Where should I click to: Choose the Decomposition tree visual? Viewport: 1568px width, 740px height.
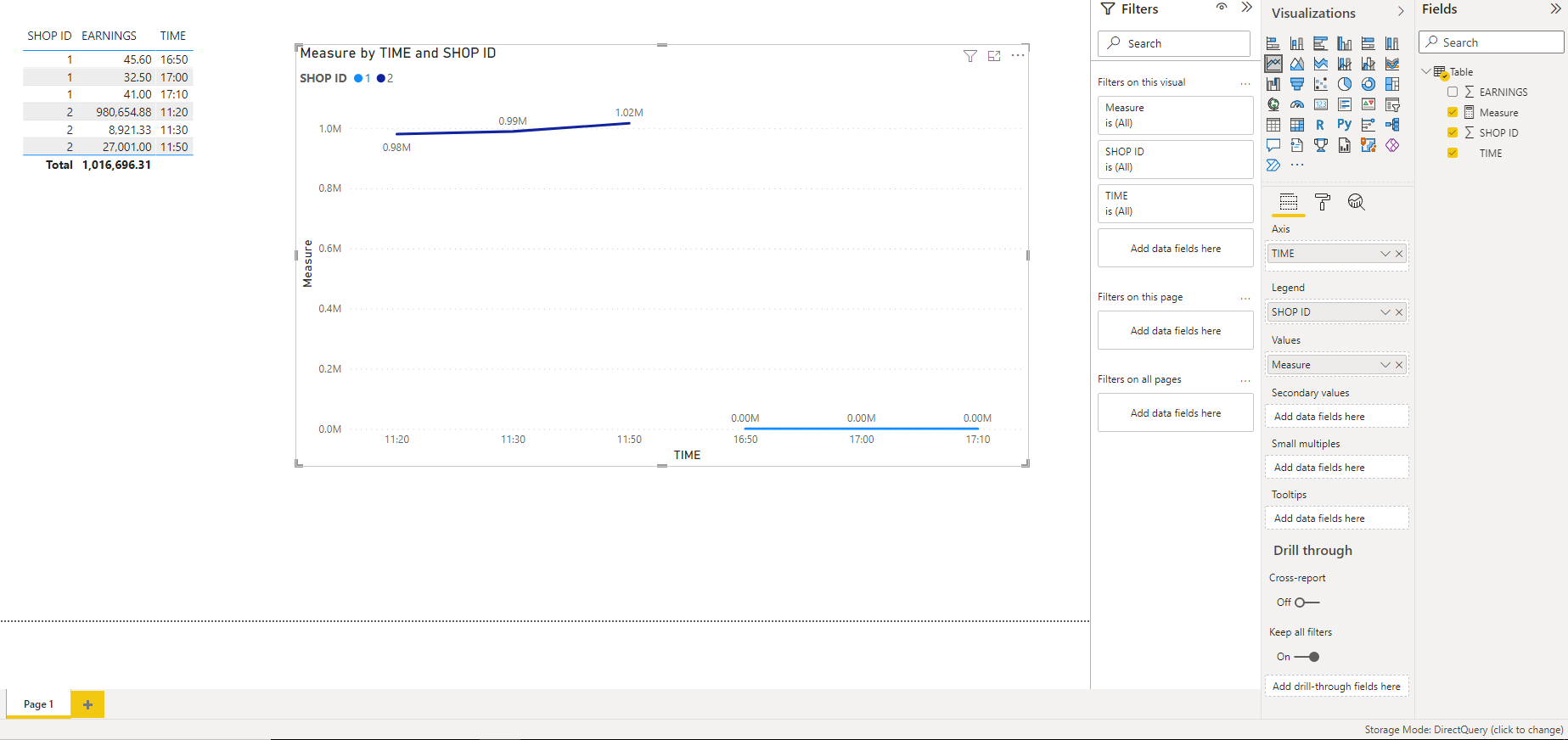(x=1392, y=125)
